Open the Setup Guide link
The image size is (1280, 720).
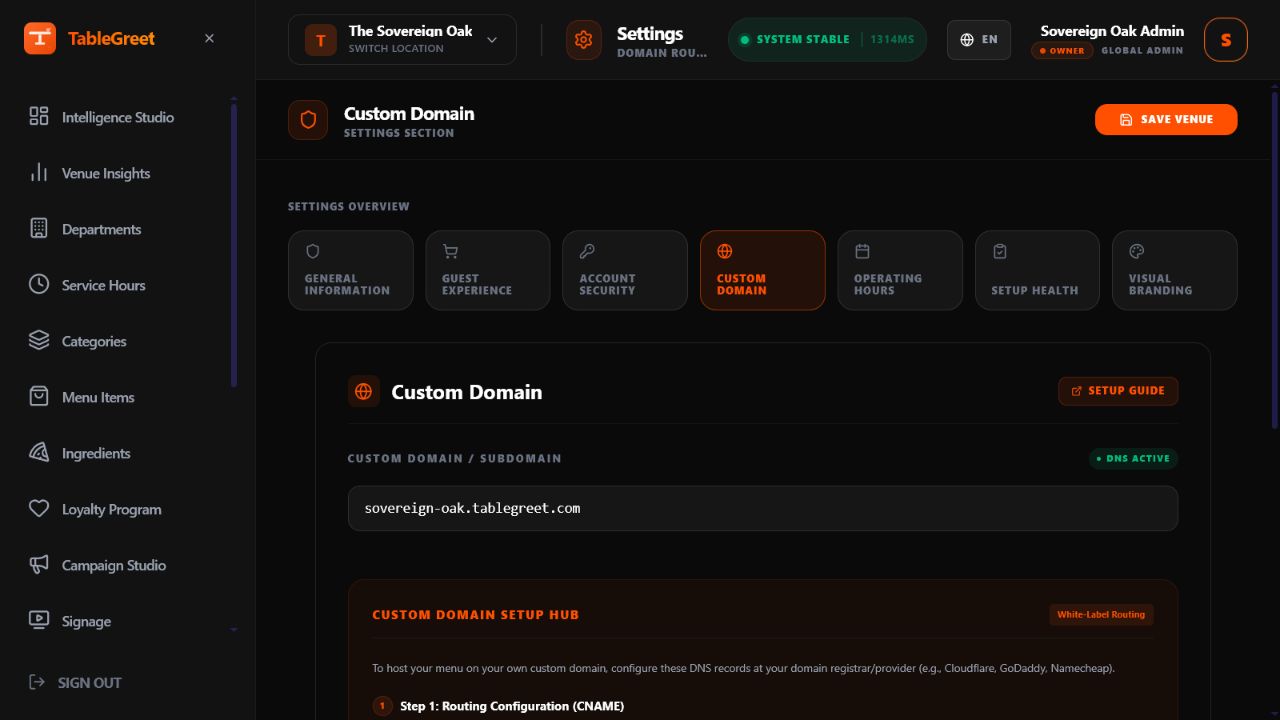(x=1118, y=391)
